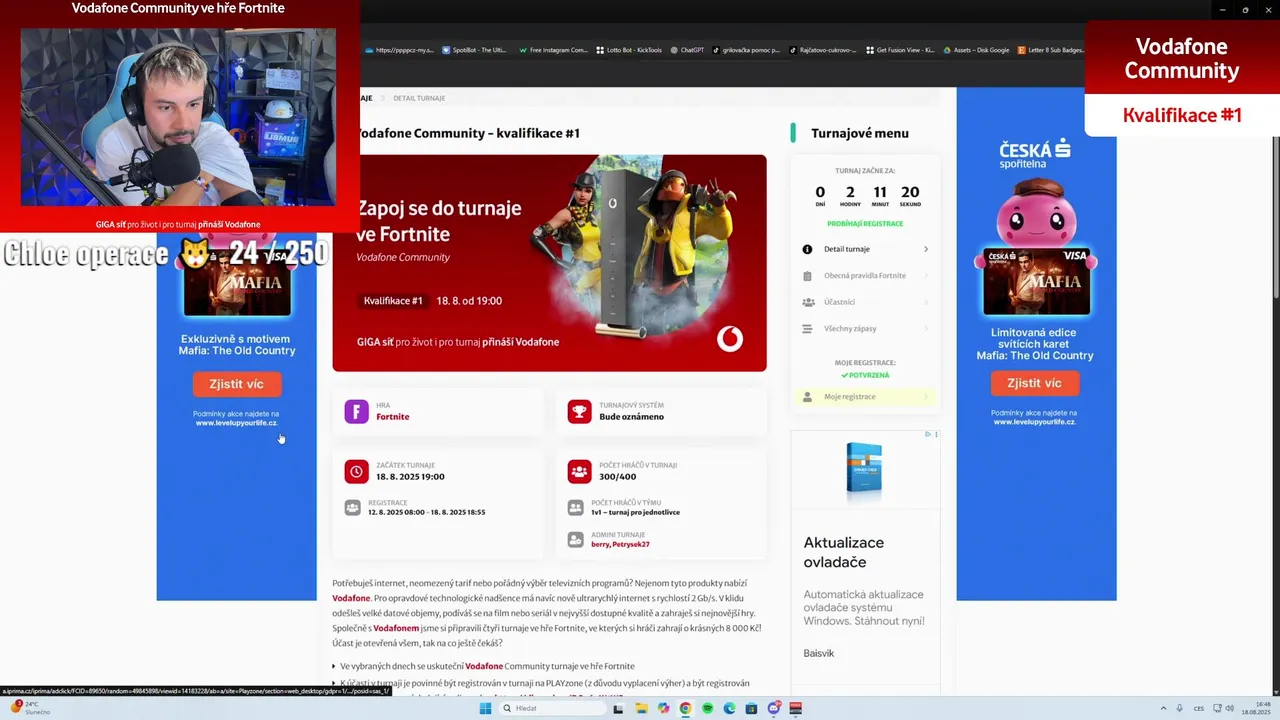Image resolution: width=1280 pixels, height=720 pixels.
Task: Expand Detail turnaje chevron in menu
Action: 926,249
